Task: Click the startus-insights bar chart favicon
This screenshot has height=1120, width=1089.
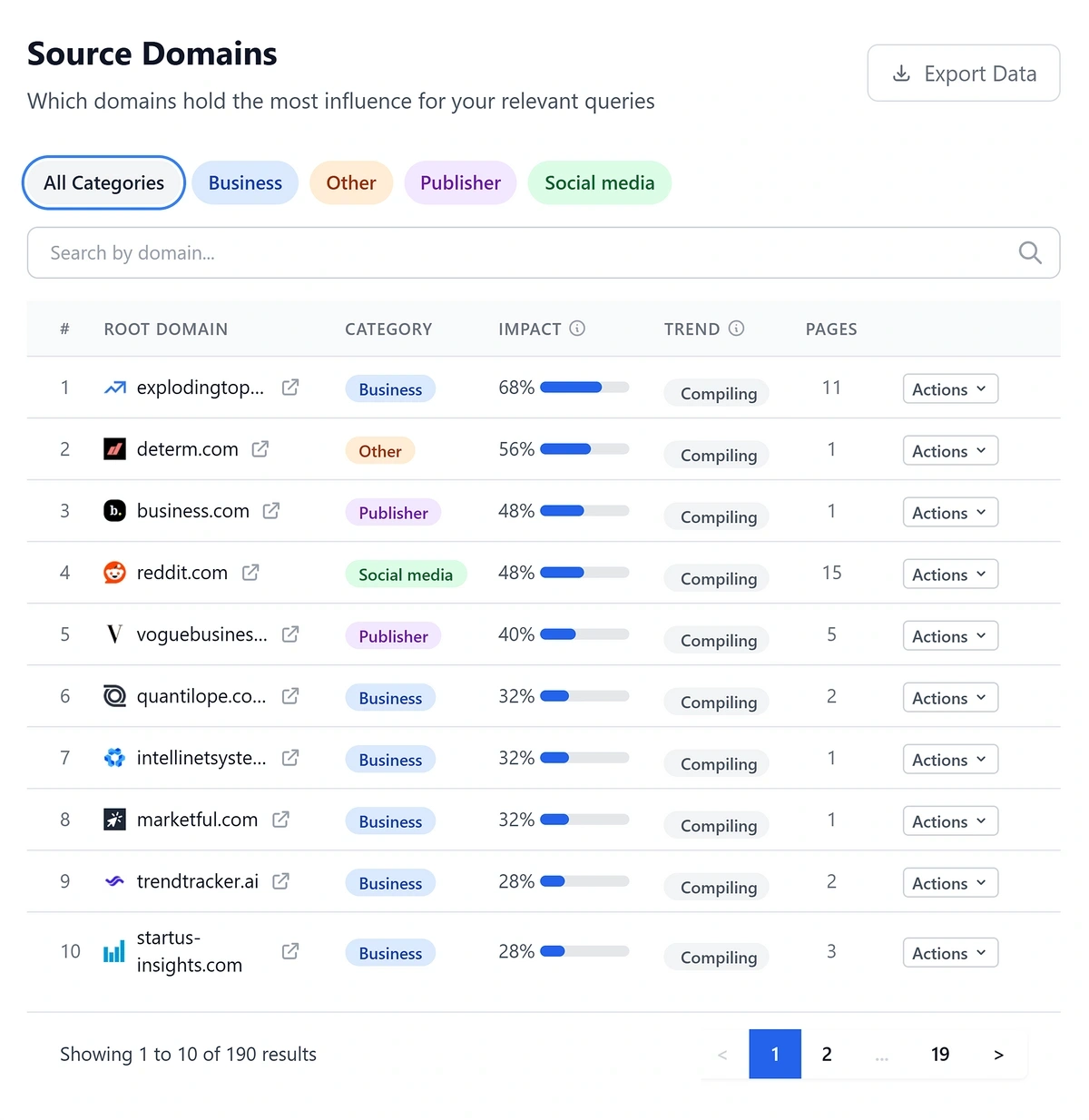Action: (114, 951)
